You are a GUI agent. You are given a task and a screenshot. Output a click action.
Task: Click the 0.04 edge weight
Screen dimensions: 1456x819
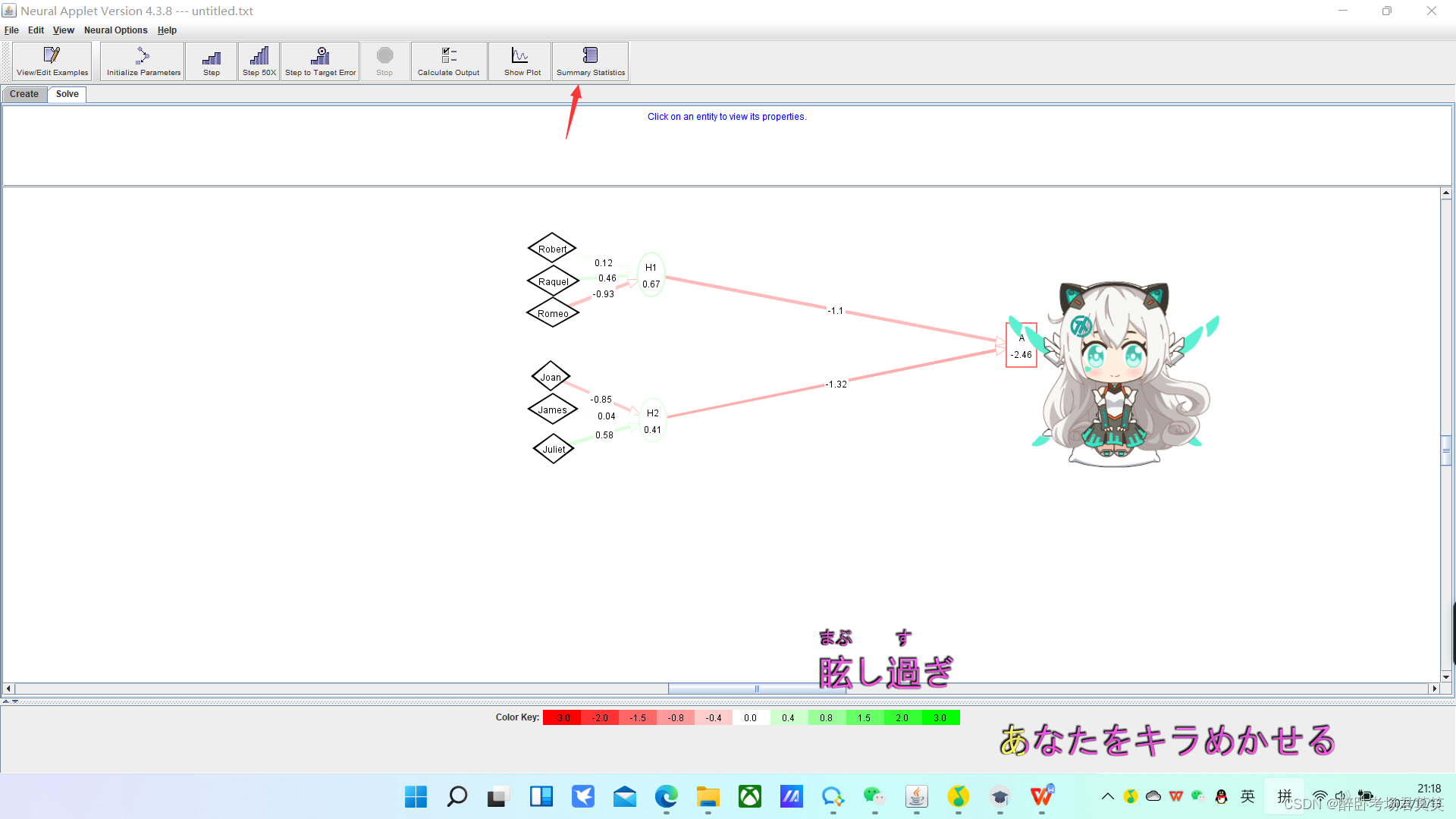[x=607, y=416]
